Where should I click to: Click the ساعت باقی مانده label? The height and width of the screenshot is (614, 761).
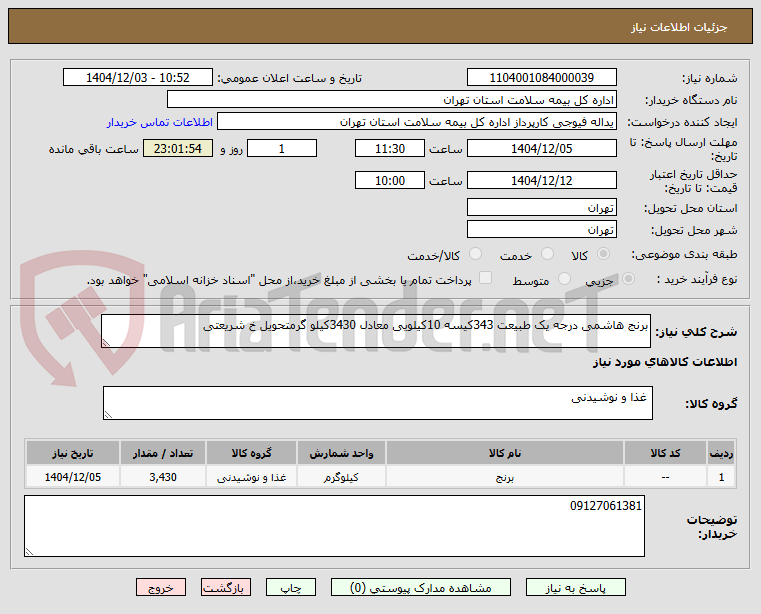[94, 149]
